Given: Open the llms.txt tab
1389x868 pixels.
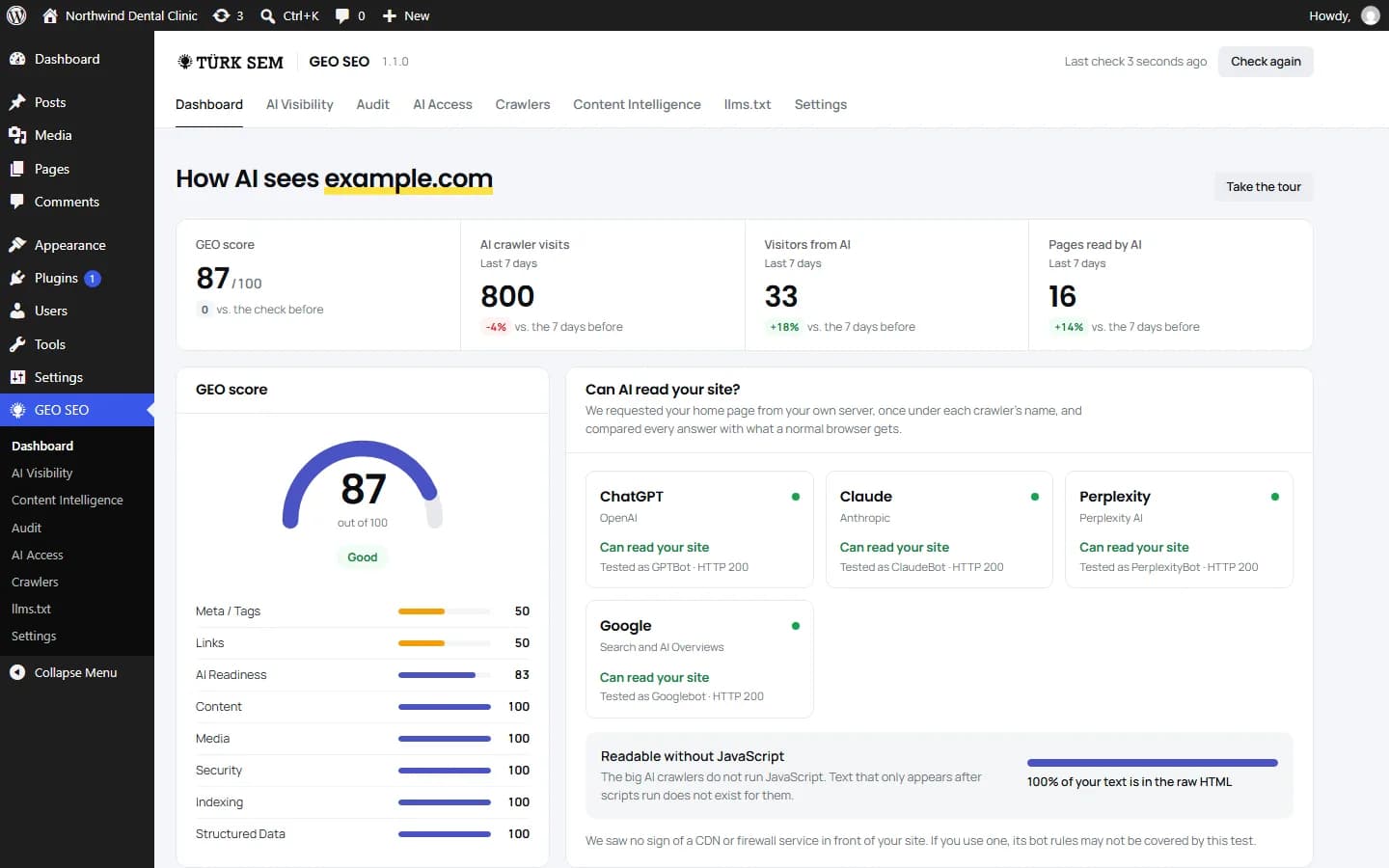Looking at the screenshot, I should tap(748, 104).
